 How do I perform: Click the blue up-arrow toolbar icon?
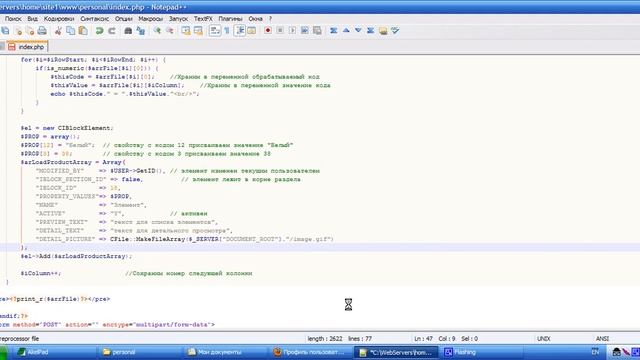[x=346, y=31]
